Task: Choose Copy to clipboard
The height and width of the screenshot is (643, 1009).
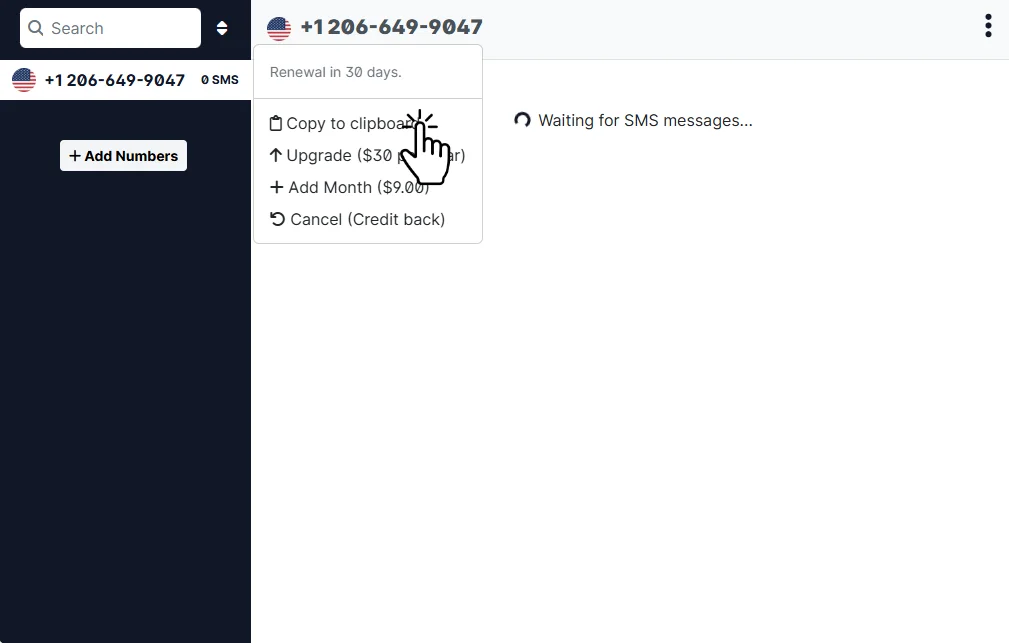Action: 351,124
